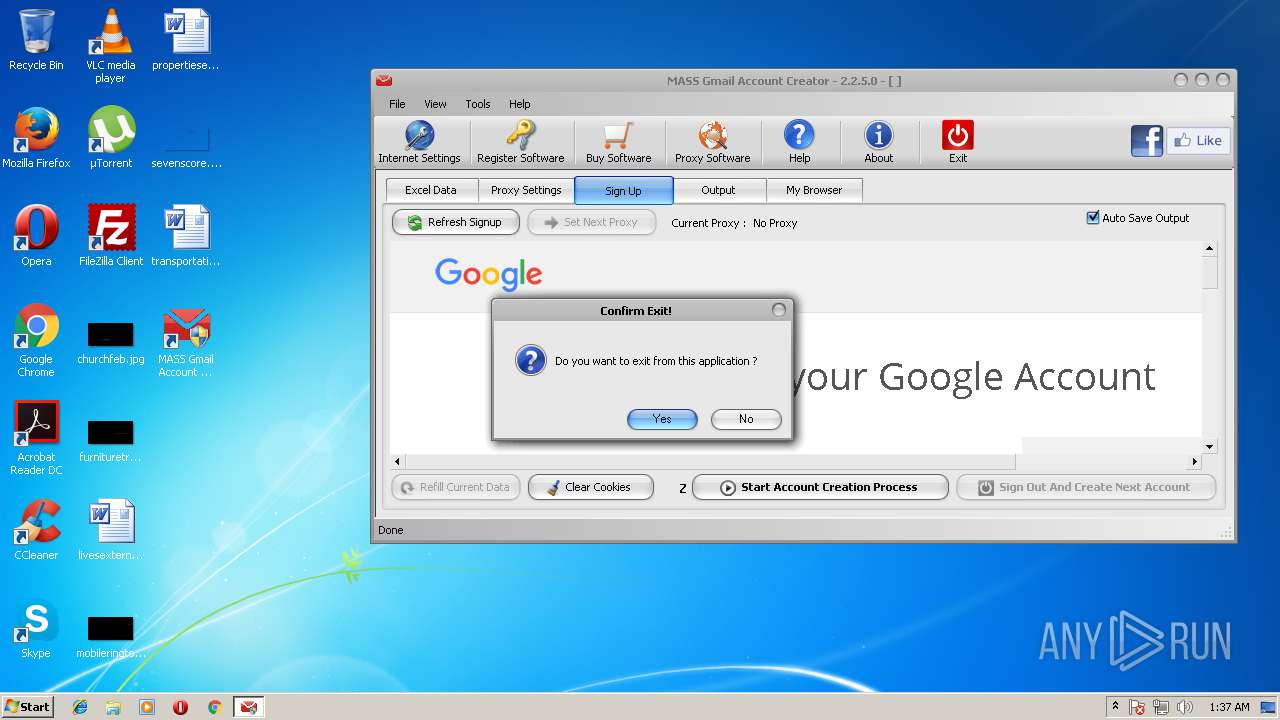Click Chrome icon in taskbar
This screenshot has width=1280, height=720.
(x=214, y=707)
